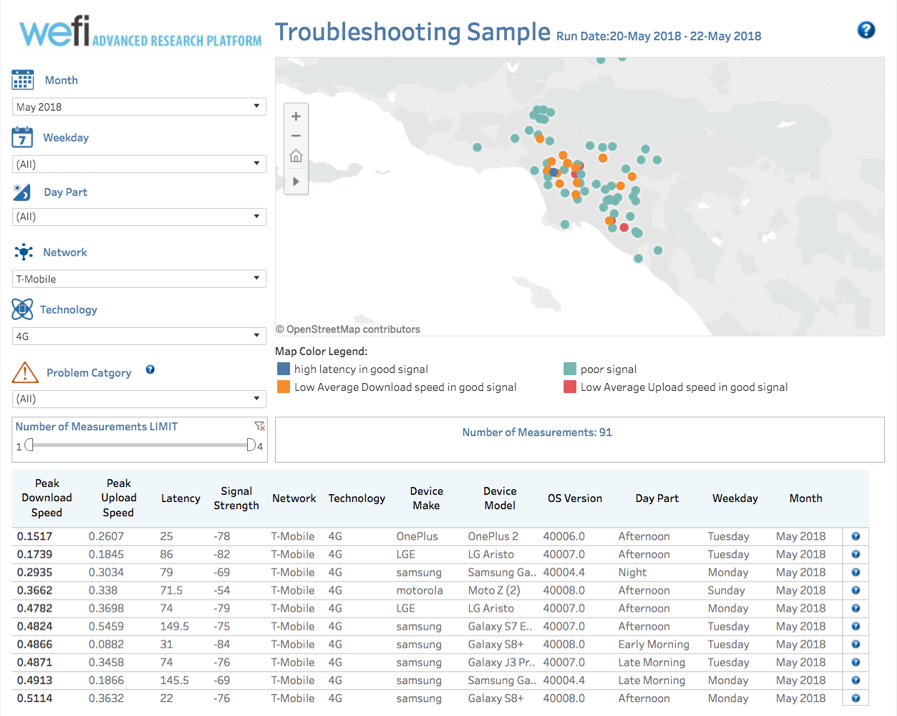Open the Technology dropdown showing 4G
This screenshot has height=716, width=897.
[x=139, y=336]
